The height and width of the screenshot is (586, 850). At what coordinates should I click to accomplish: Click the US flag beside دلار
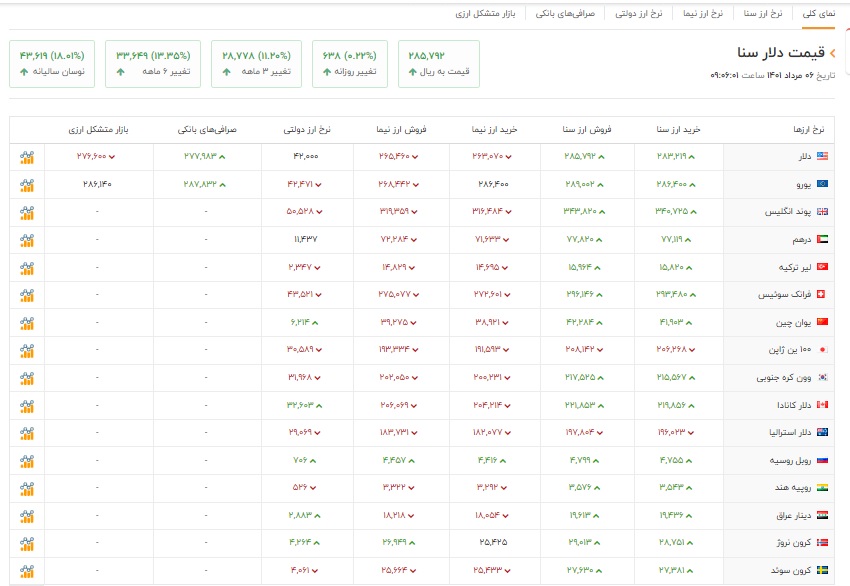[822, 157]
